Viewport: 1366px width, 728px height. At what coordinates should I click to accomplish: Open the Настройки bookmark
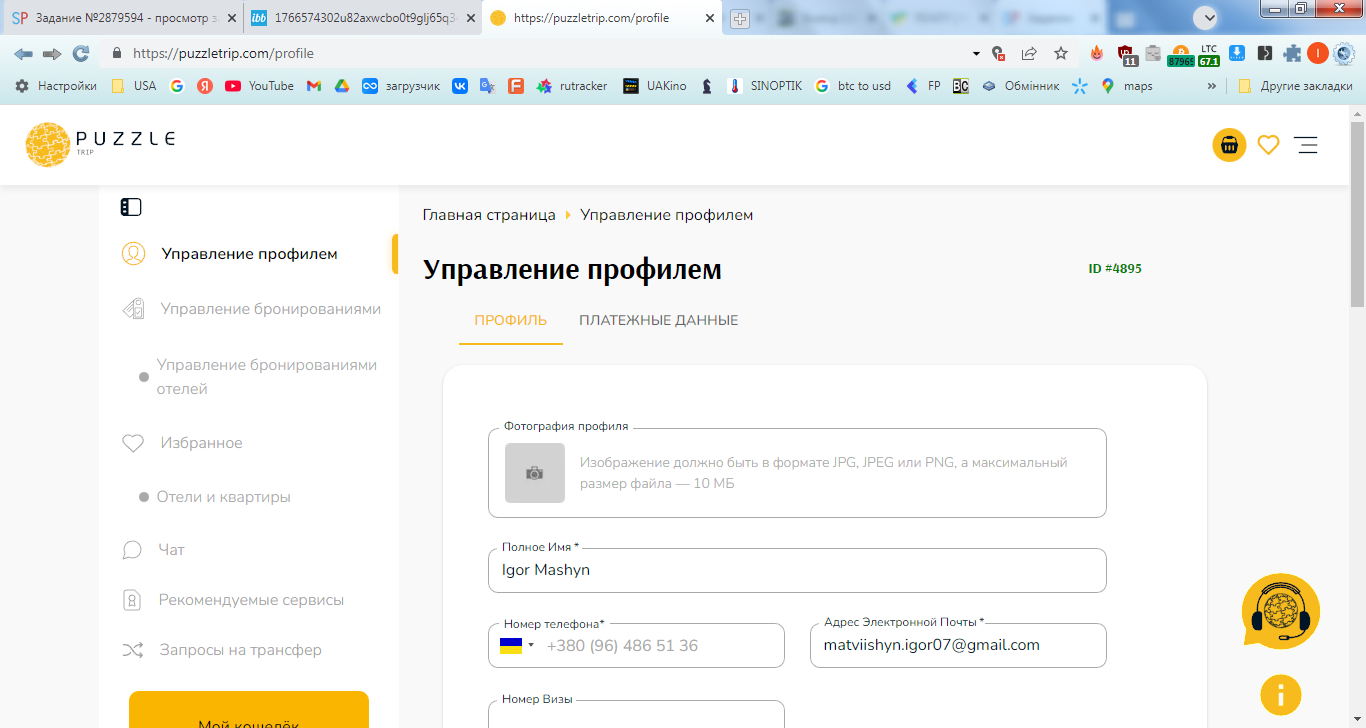click(56, 86)
